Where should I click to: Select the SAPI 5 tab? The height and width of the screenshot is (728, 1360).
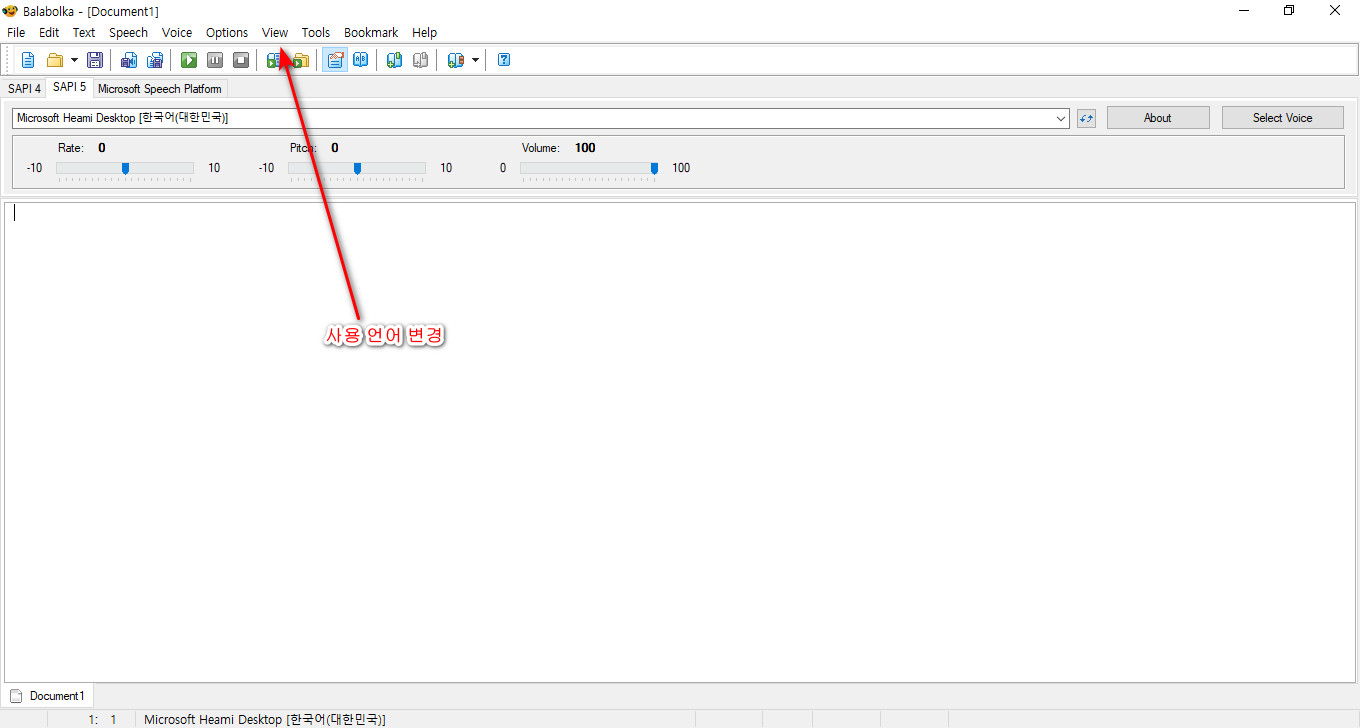click(x=70, y=87)
